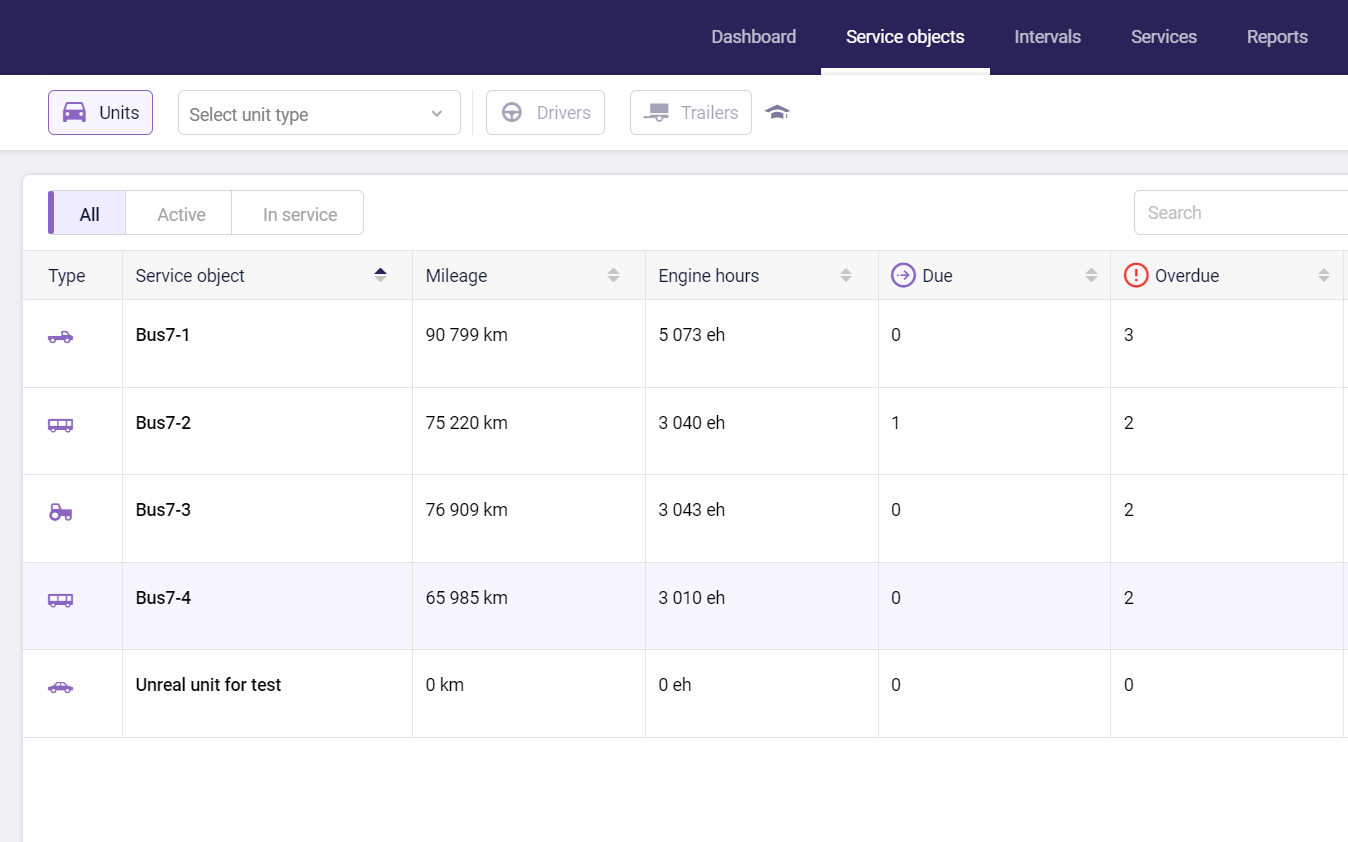Screen dimensions: 1348x842
Task: Click the red Overdue warning icon in header
Action: (x=1136, y=275)
